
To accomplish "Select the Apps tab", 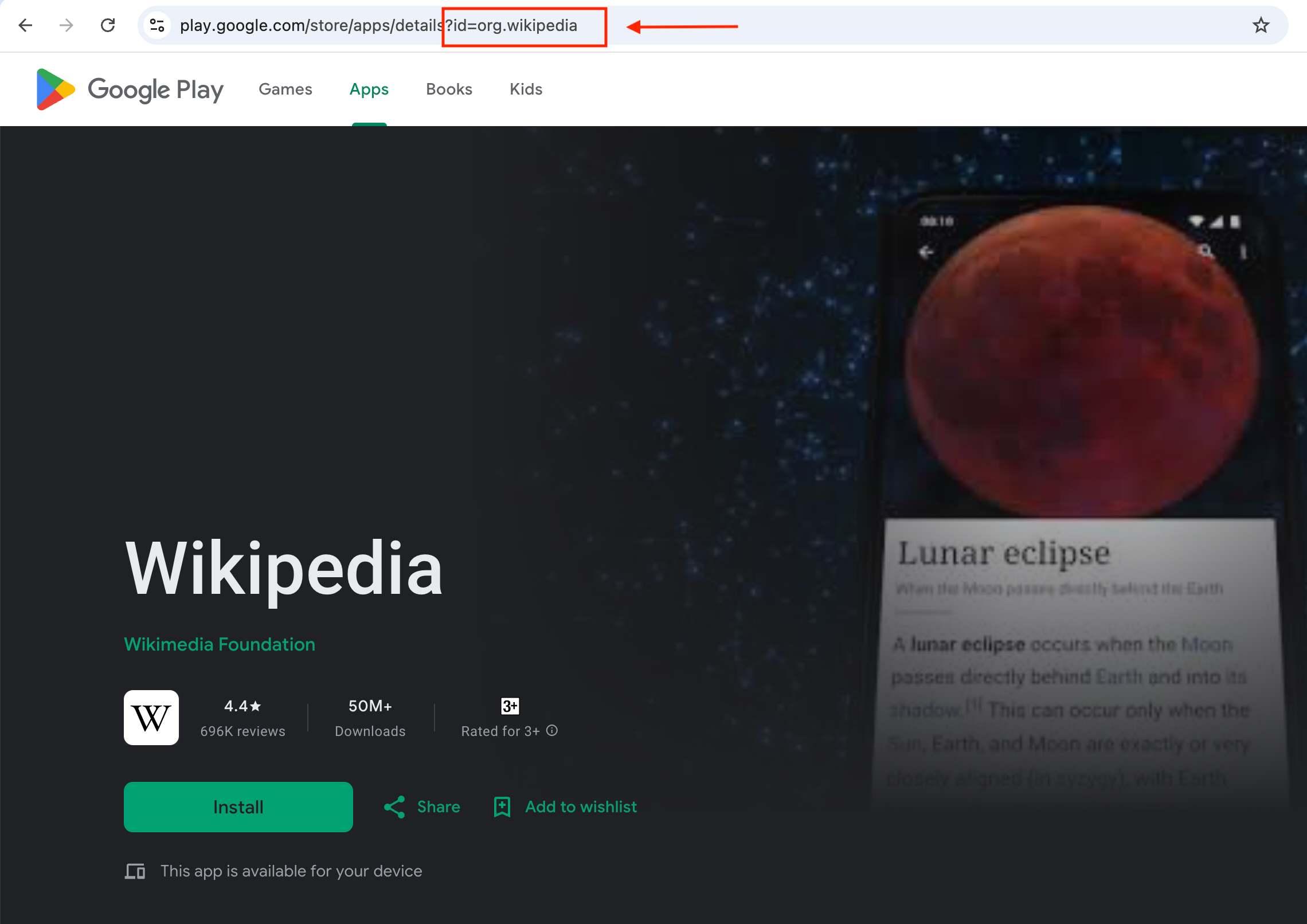I will [x=369, y=89].
